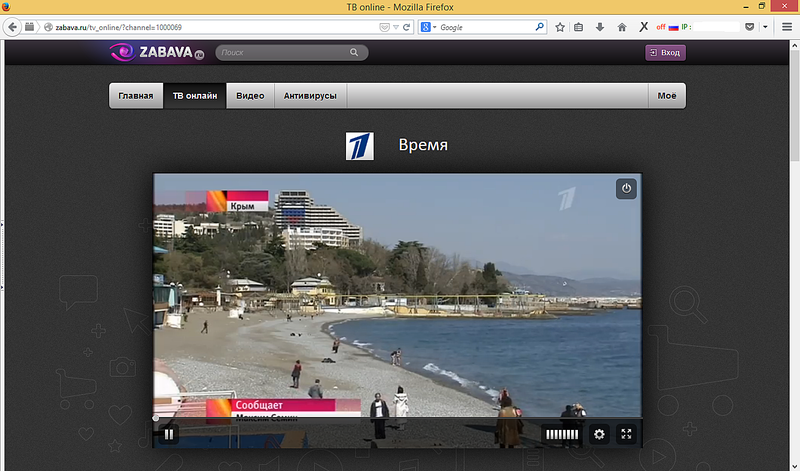Adjust the volume bars in the player
800x471 pixels.
pyautogui.click(x=562, y=434)
